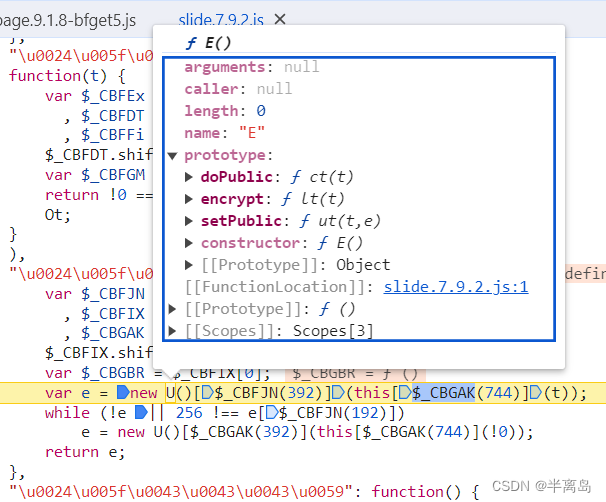This screenshot has width=606, height=502.
Task: Click the highlighted $_CBGAK token in code
Action: click(443, 393)
